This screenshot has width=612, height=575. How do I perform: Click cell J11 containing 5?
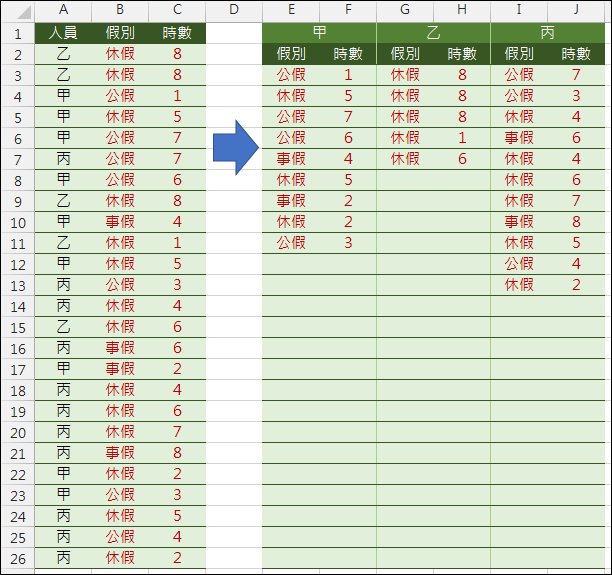pyautogui.click(x=576, y=243)
